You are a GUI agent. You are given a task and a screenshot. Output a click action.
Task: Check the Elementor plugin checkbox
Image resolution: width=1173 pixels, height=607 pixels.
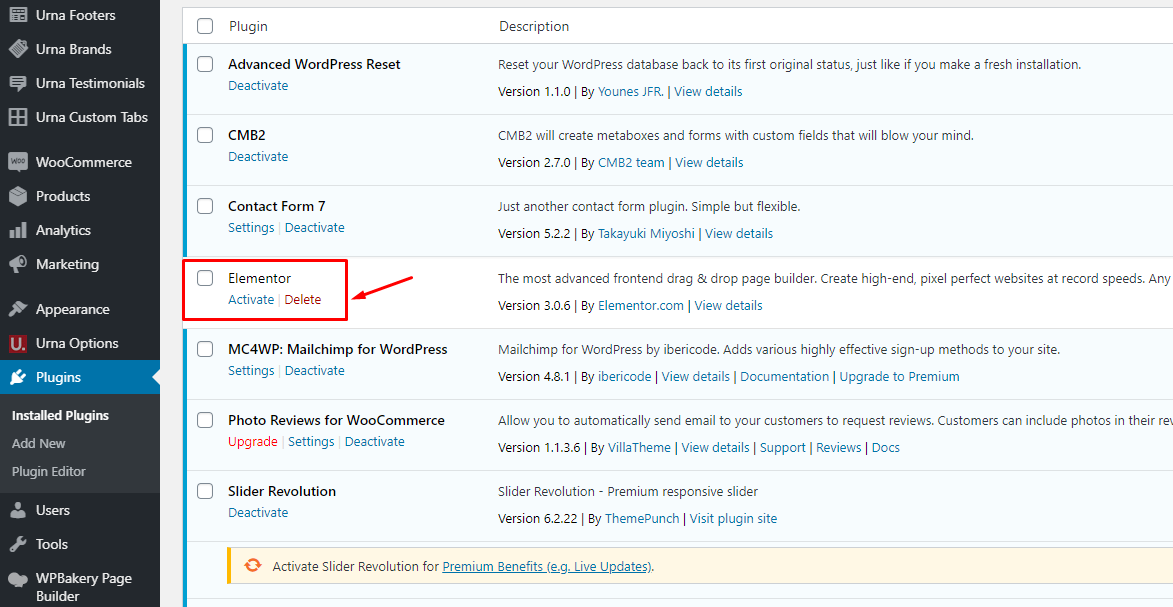(205, 278)
